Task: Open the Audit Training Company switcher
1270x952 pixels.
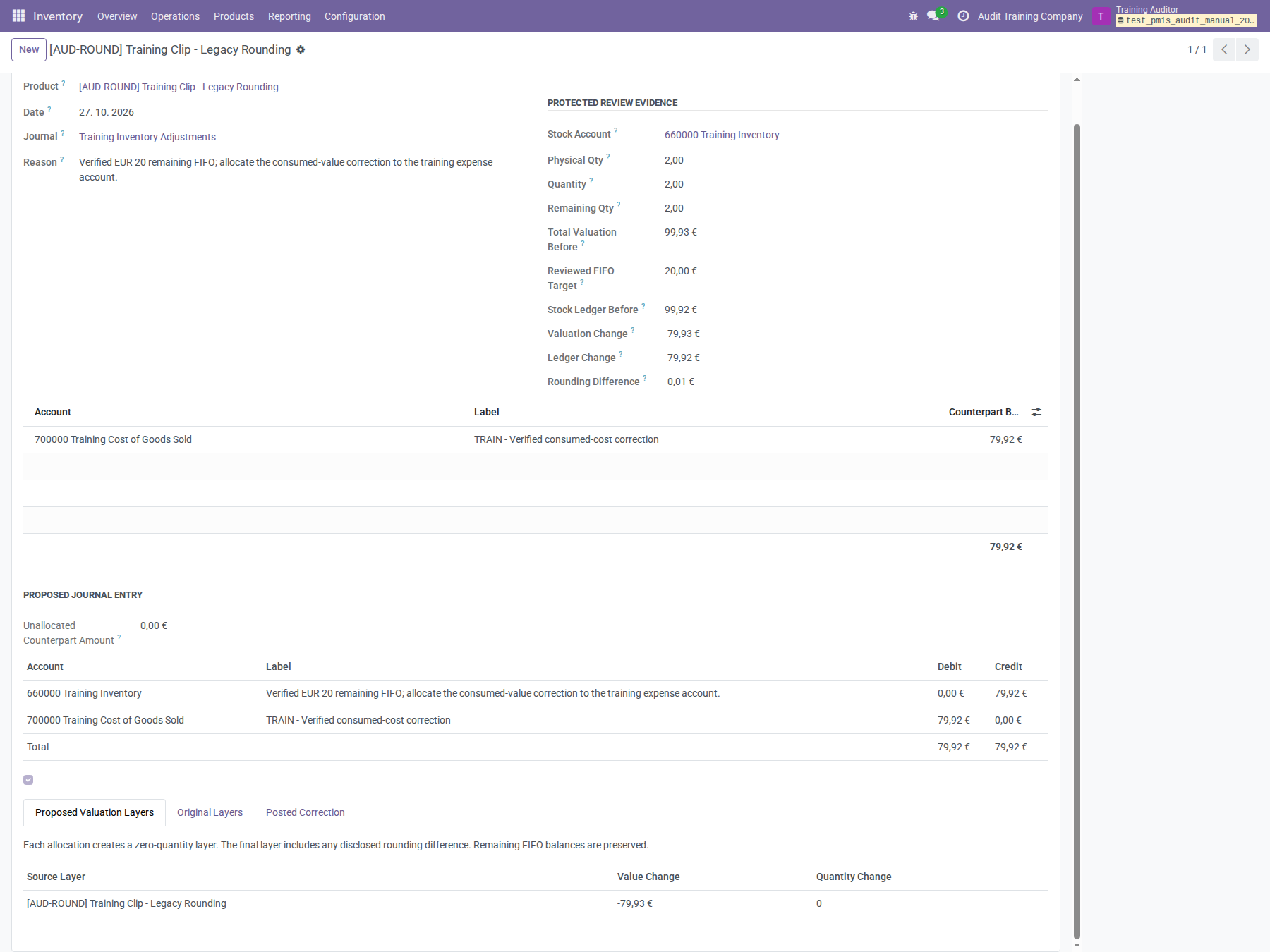Action: [x=1030, y=16]
